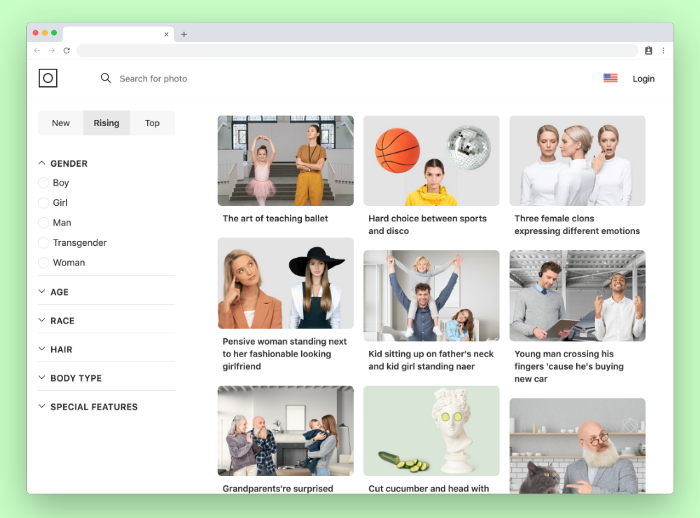Switch to the Top tab

[x=152, y=123]
